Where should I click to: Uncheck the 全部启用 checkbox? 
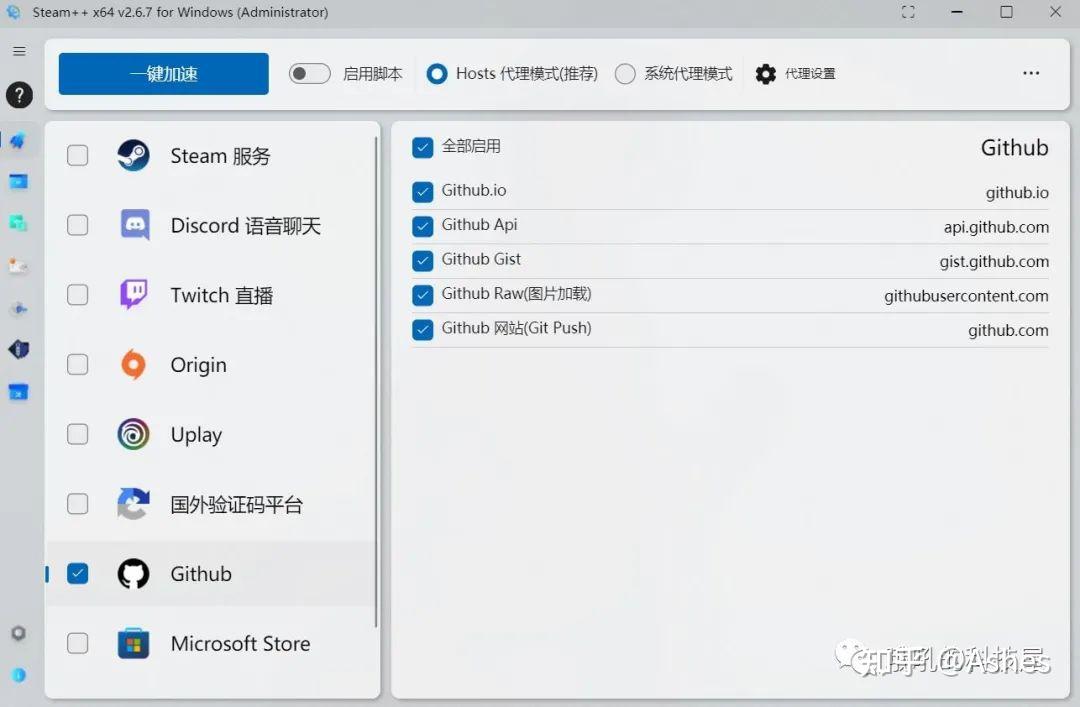(x=422, y=147)
